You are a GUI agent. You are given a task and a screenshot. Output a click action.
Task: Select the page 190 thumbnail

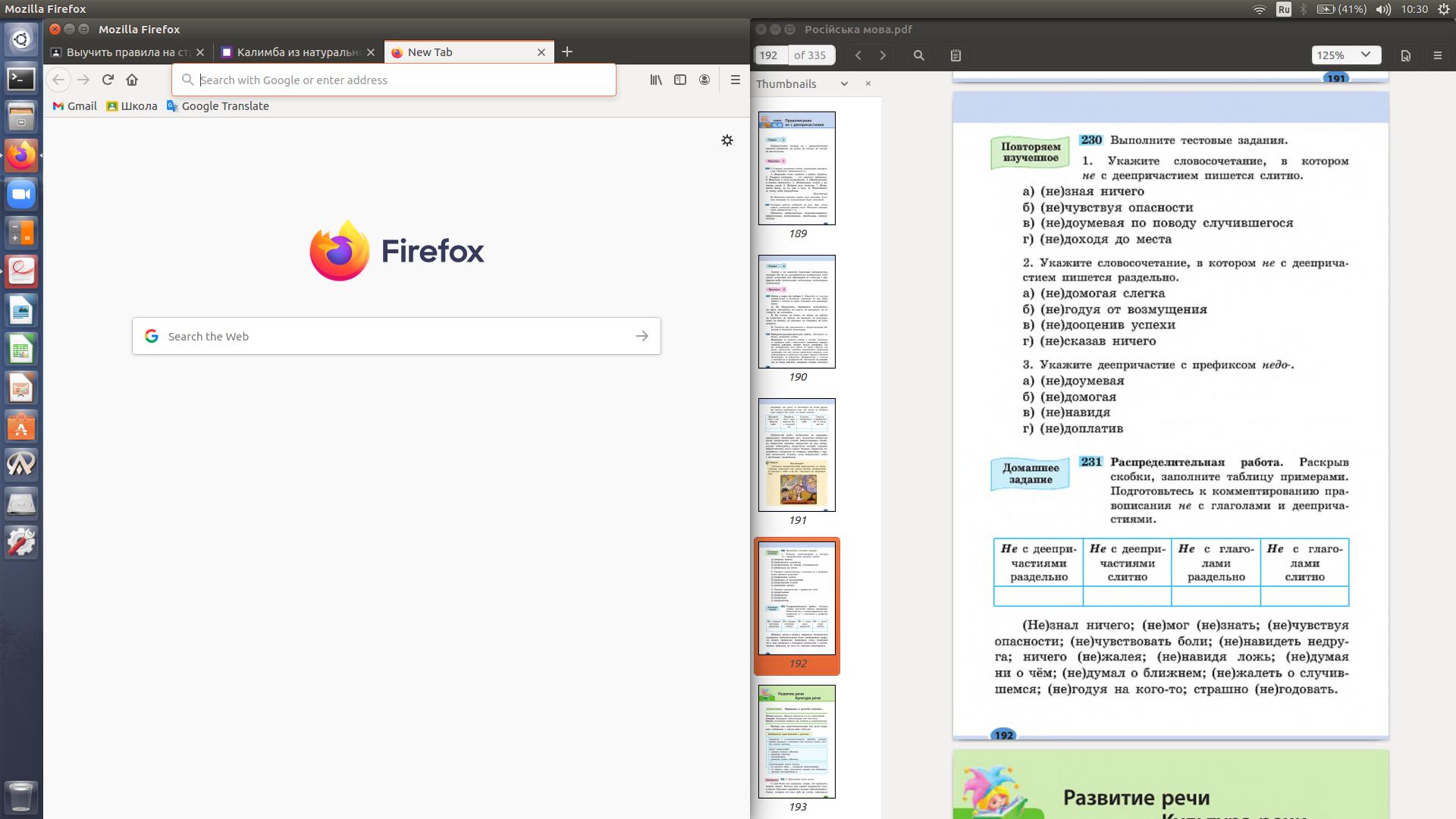(796, 312)
